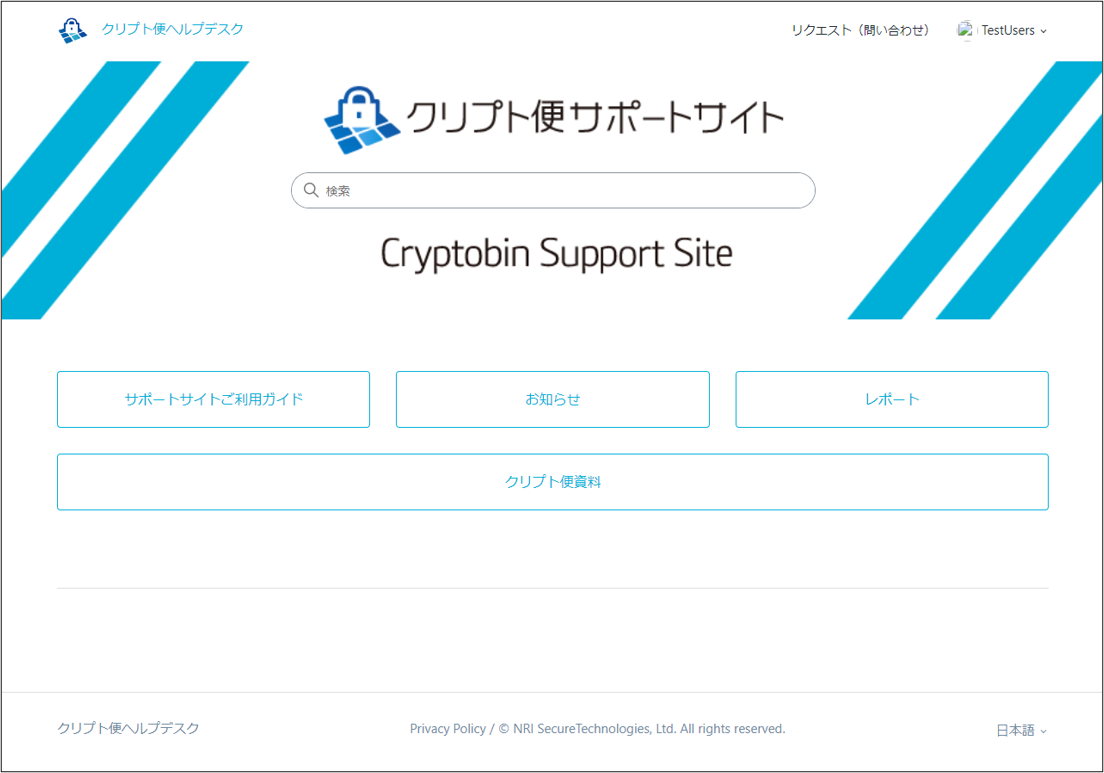Open サポートサイトご利用ガイド category
Image resolution: width=1104 pixels, height=773 pixels.
point(213,399)
